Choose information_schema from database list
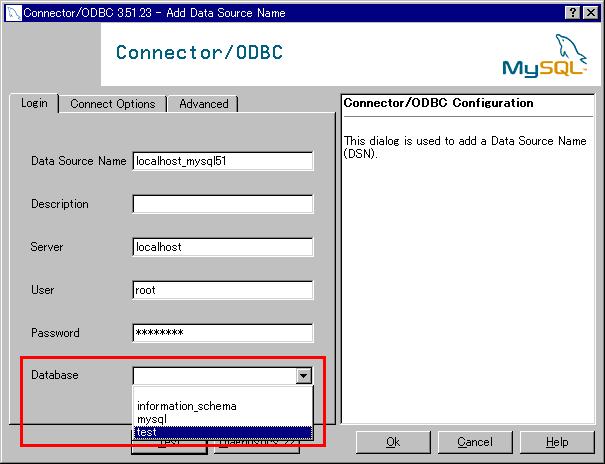Image resolution: width=605 pixels, height=464 pixels. click(x=223, y=406)
